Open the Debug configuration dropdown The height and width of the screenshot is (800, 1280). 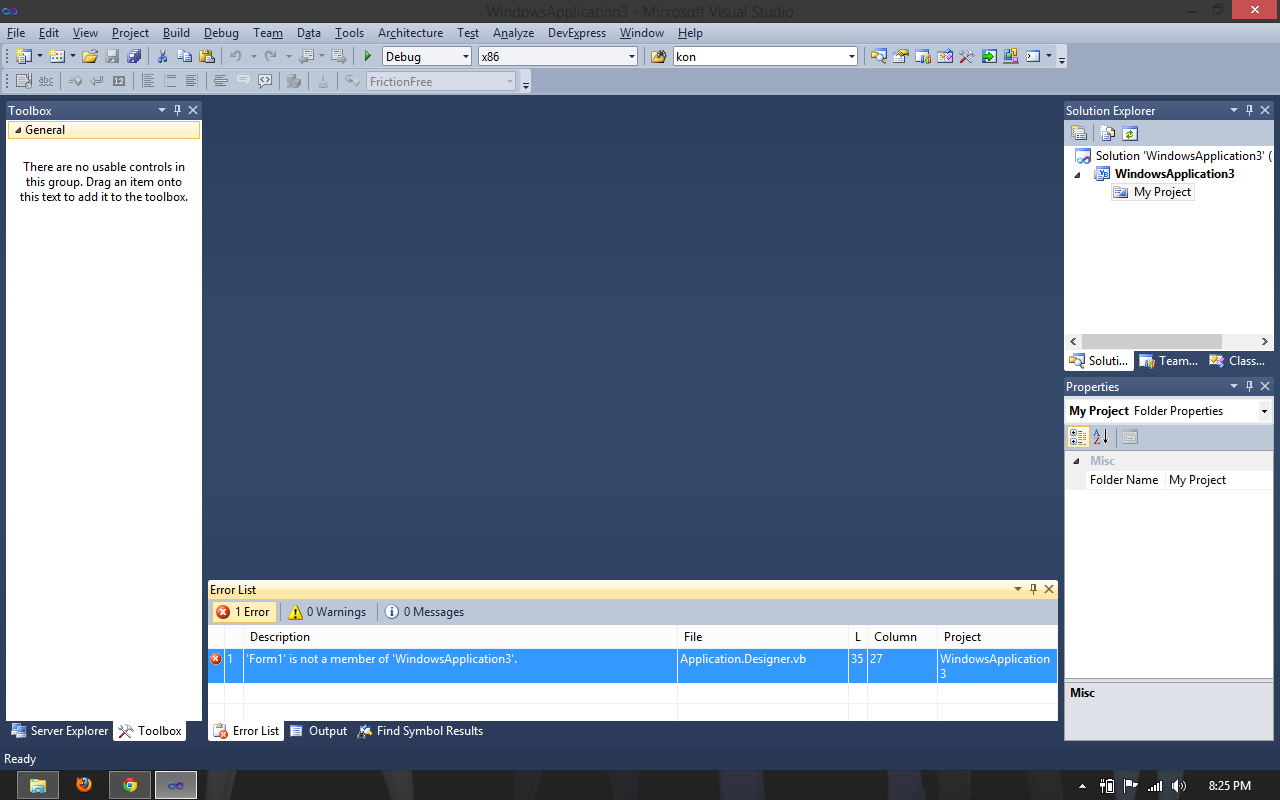(x=464, y=57)
